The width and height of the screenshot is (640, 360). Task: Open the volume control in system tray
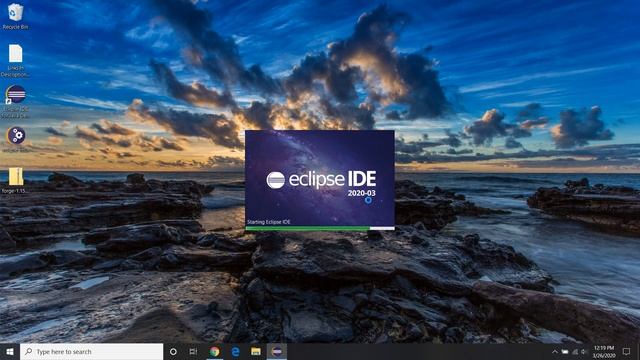tap(584, 352)
